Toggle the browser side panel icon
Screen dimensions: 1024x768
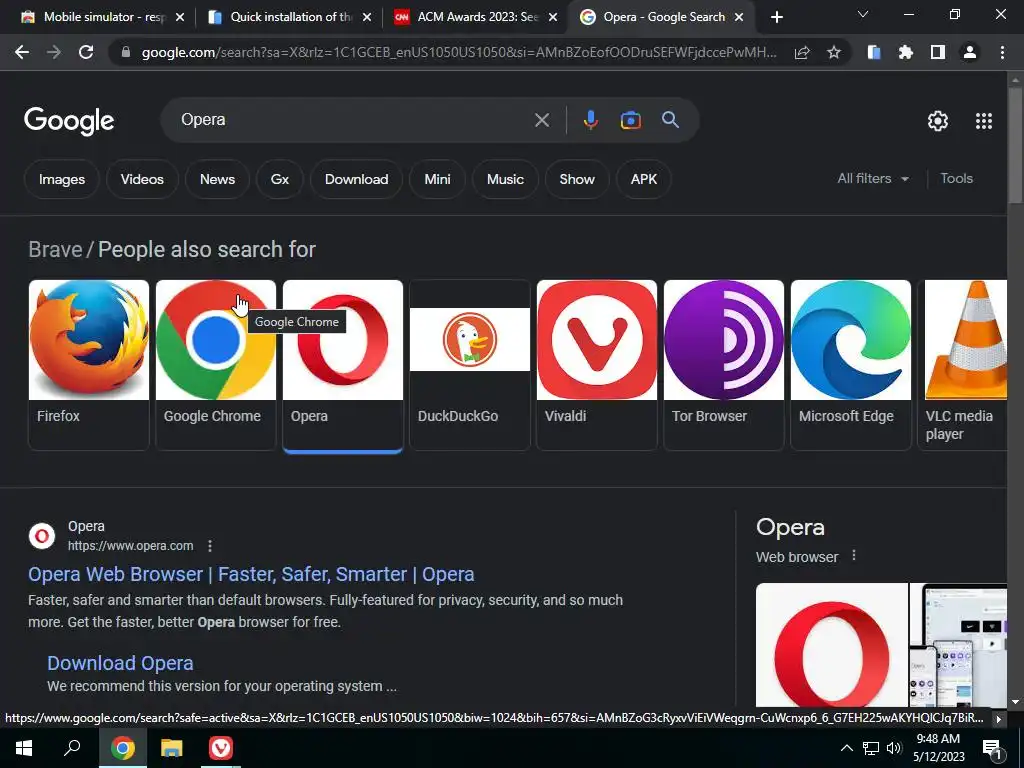938,52
